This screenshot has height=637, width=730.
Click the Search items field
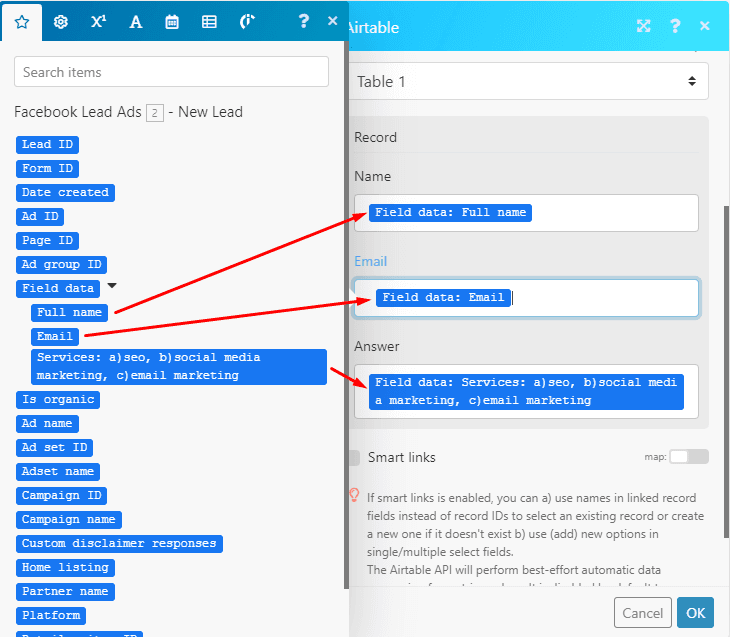[x=171, y=72]
